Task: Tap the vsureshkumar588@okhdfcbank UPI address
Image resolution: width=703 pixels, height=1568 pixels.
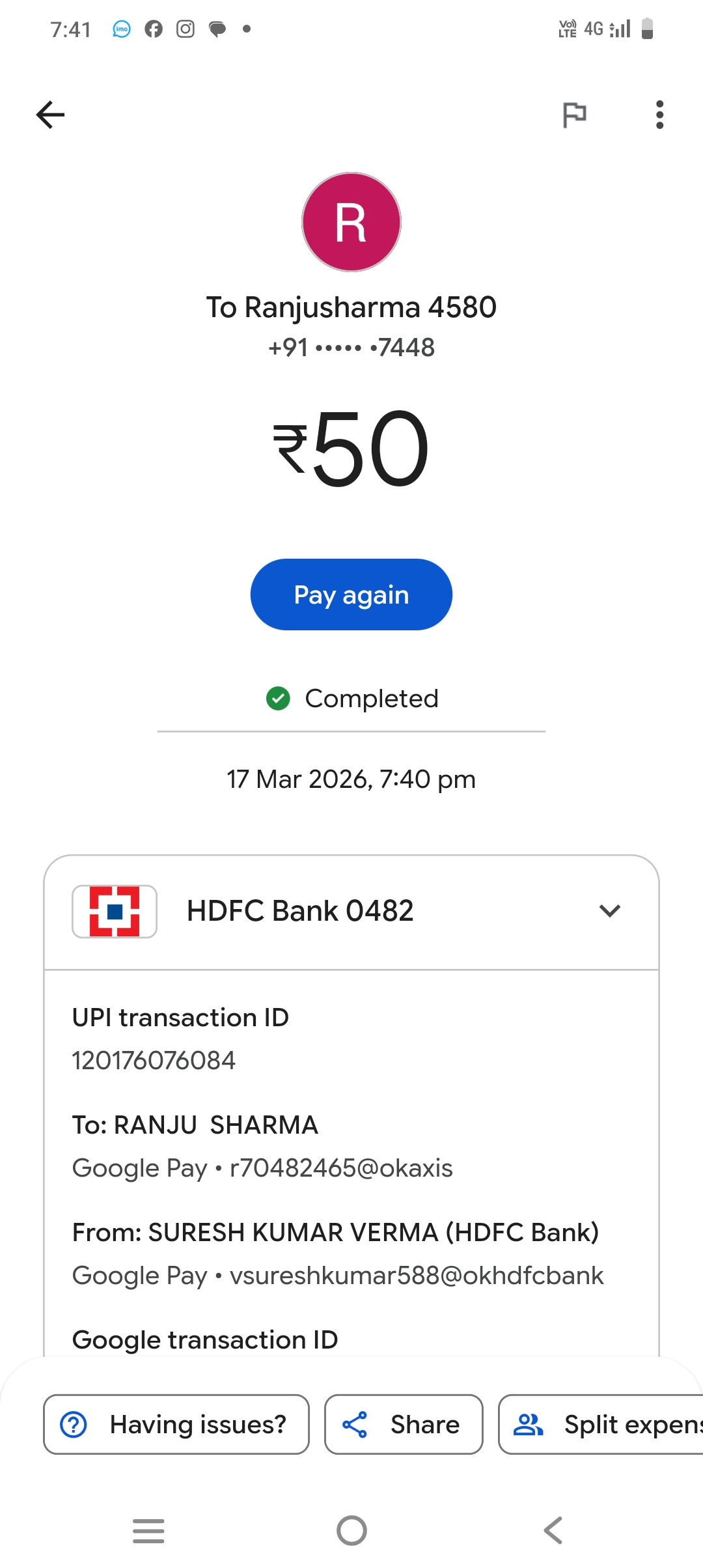Action: tap(417, 1276)
